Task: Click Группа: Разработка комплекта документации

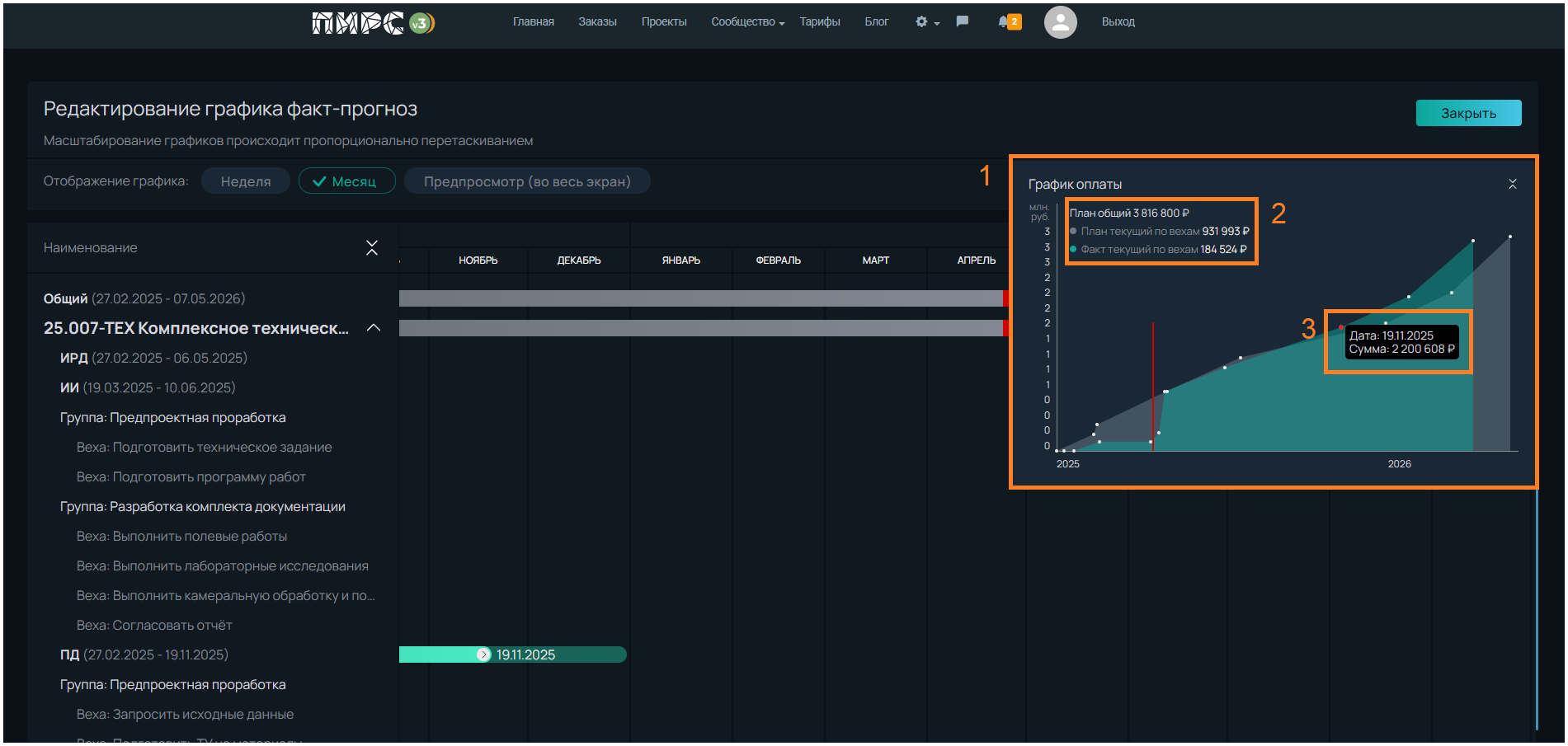Action: [x=202, y=506]
